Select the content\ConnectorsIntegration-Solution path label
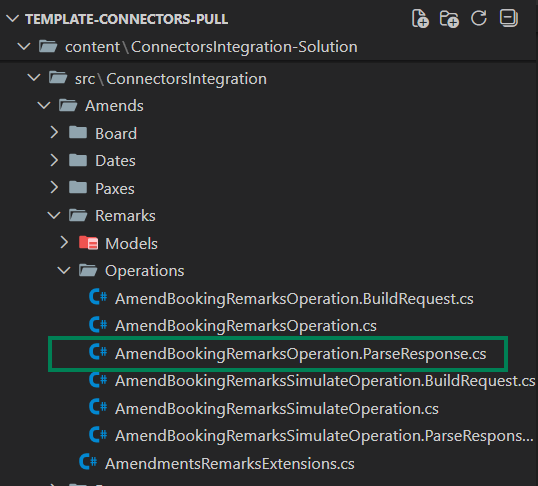The height and width of the screenshot is (486, 538). pos(211,47)
